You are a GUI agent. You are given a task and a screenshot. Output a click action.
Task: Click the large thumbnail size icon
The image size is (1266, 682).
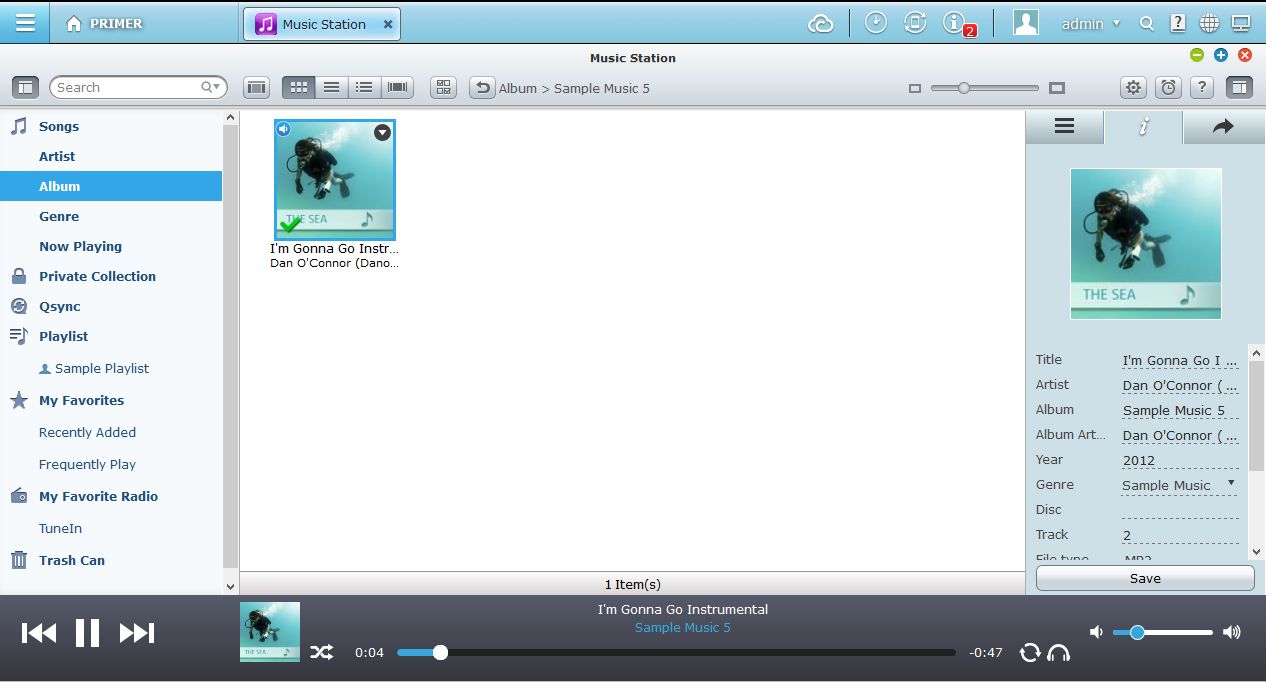[x=1057, y=88]
